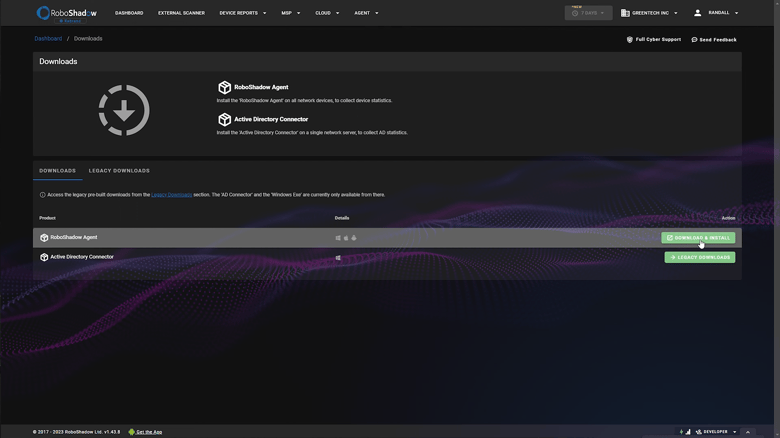Click Download & Install button
Viewport: 780px width, 438px height.
[x=698, y=238]
